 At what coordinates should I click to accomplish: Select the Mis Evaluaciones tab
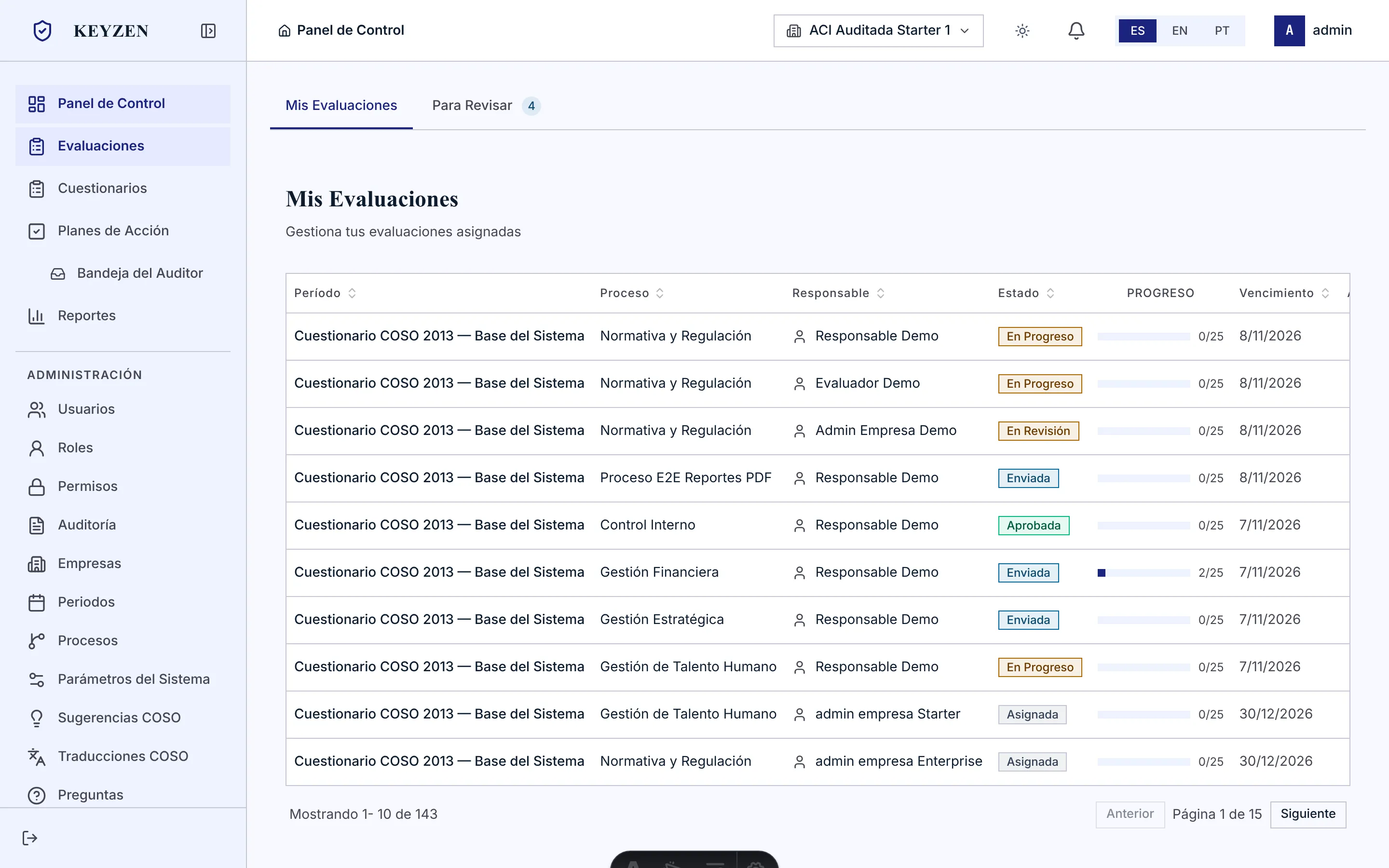[341, 106]
